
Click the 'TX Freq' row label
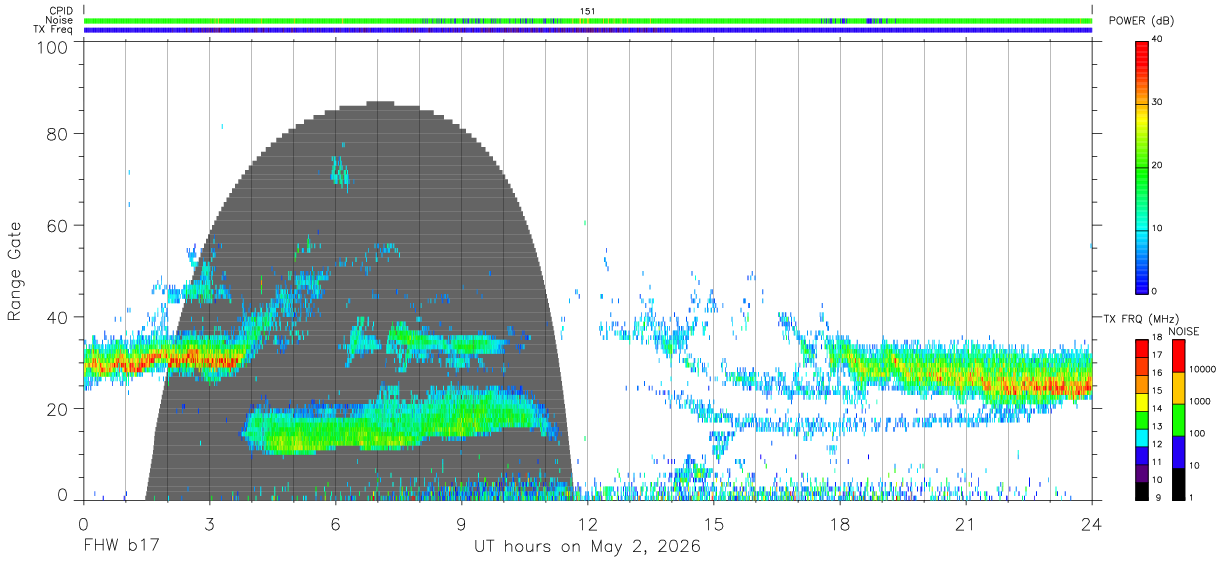[54, 29]
